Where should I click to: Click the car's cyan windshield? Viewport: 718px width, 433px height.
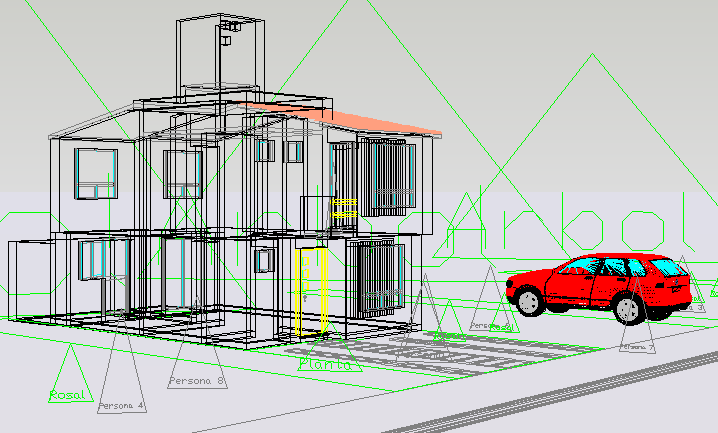580,267
